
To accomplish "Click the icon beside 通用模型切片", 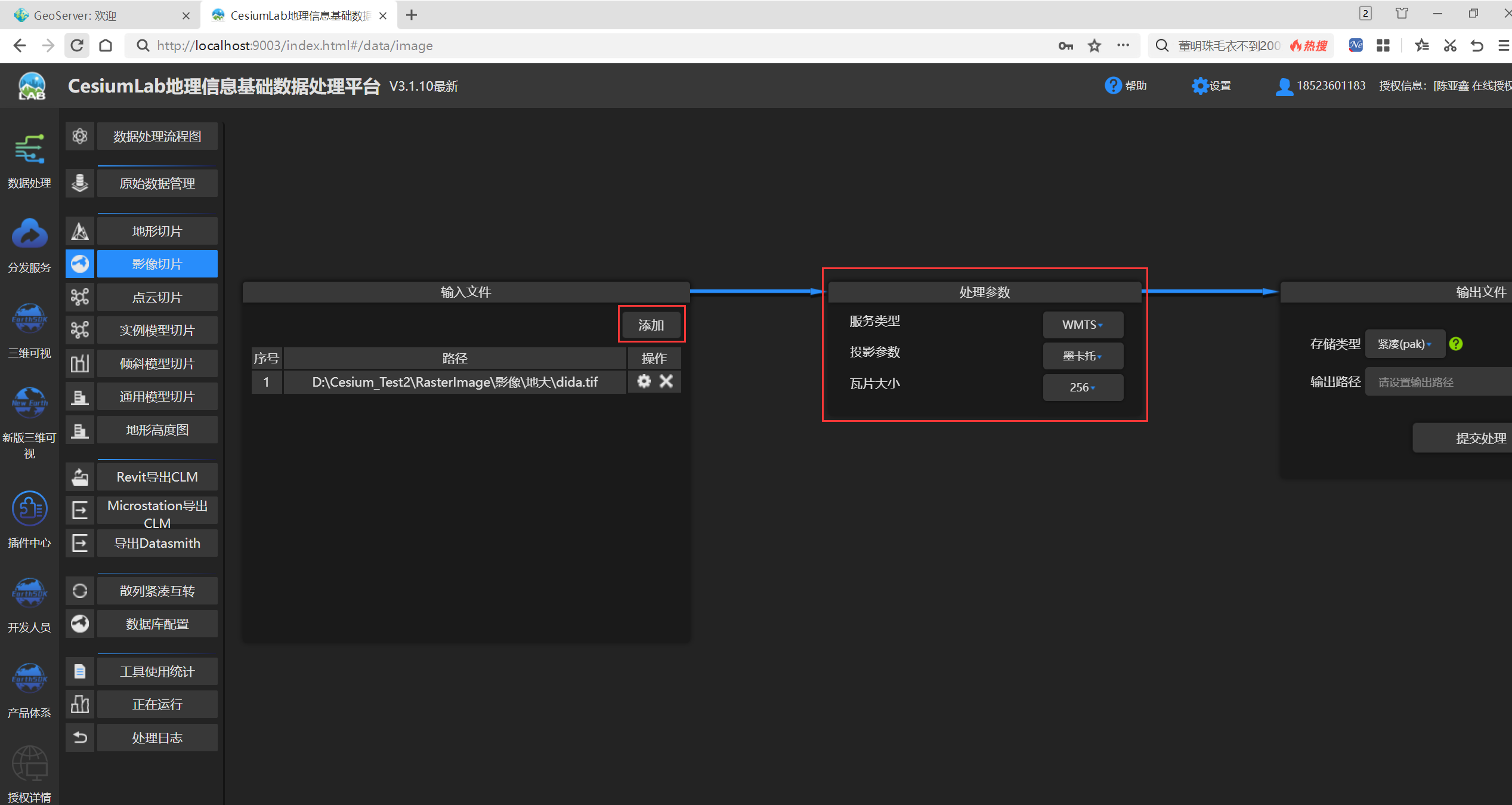I will pyautogui.click(x=80, y=397).
